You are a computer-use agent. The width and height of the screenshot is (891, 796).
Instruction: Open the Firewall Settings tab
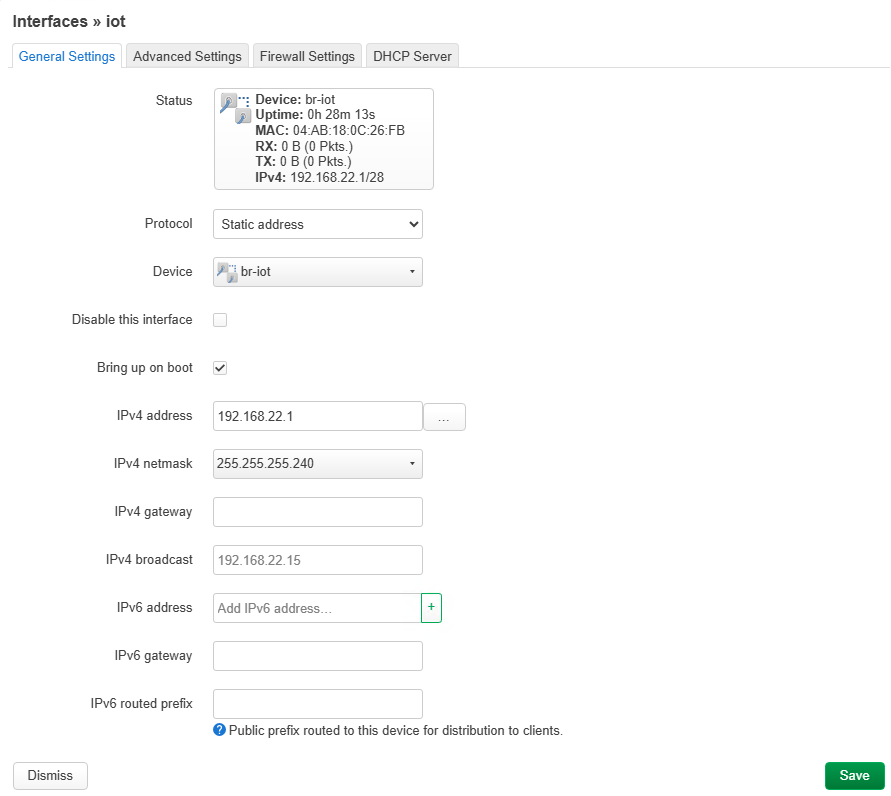click(307, 56)
